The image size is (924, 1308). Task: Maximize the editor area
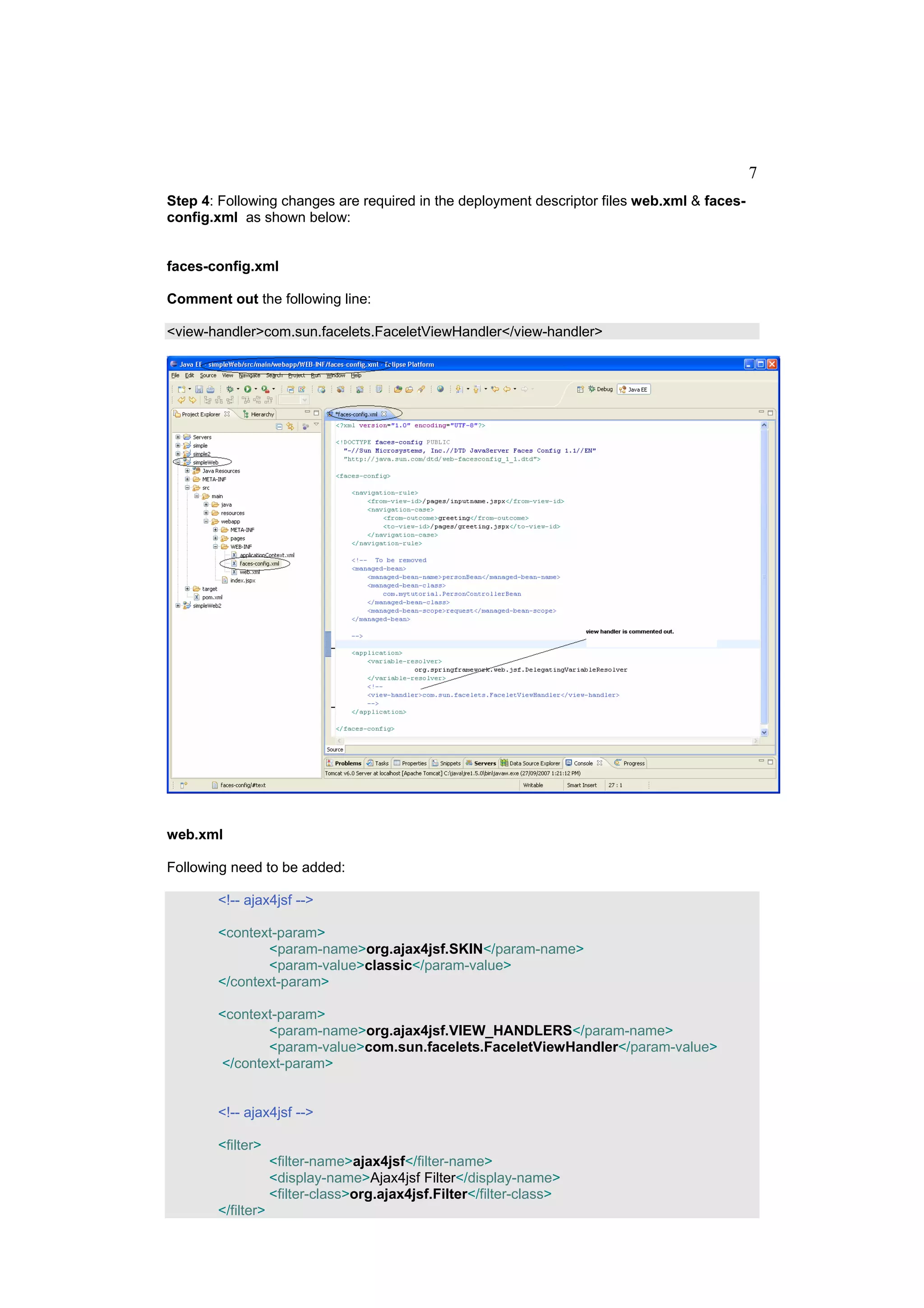click(770, 413)
